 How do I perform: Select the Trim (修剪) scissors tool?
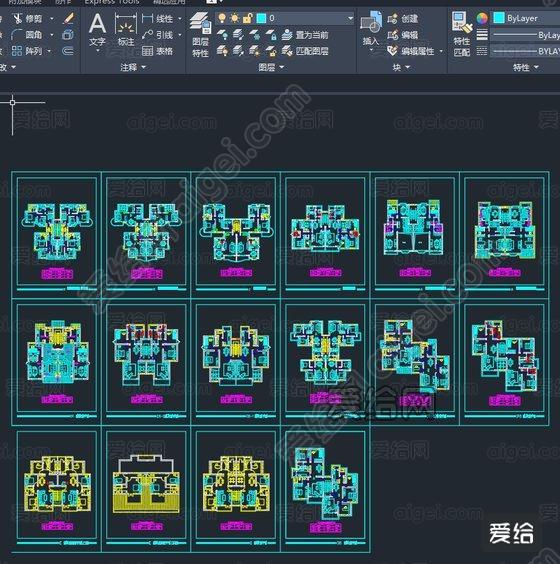[27, 18]
